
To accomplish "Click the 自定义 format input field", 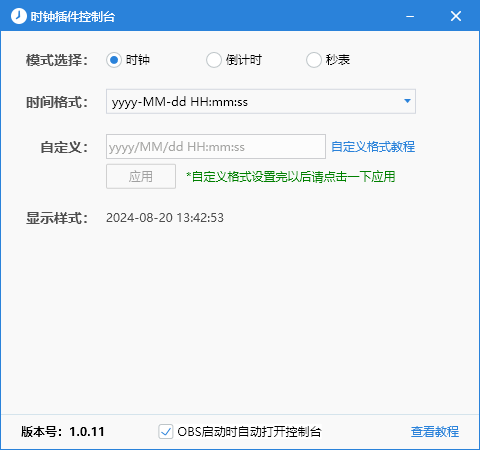I will pyautogui.click(x=216, y=147).
